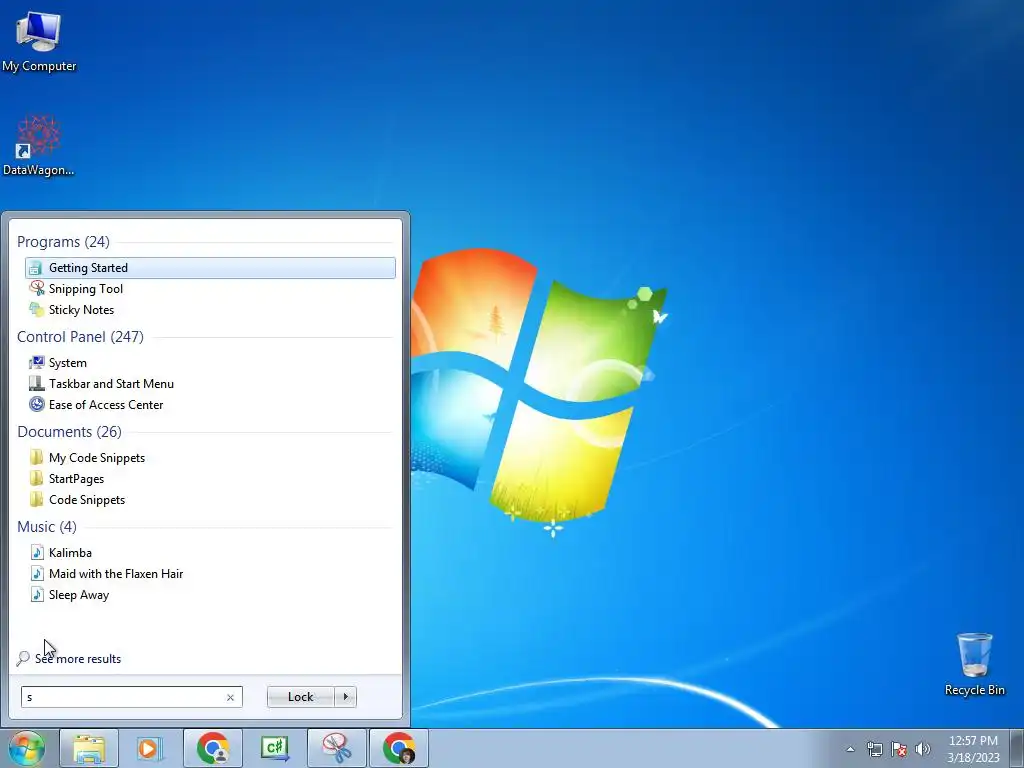This screenshot has width=1024, height=768.
Task: Click Sleep Away music file icon
Action: (37, 594)
